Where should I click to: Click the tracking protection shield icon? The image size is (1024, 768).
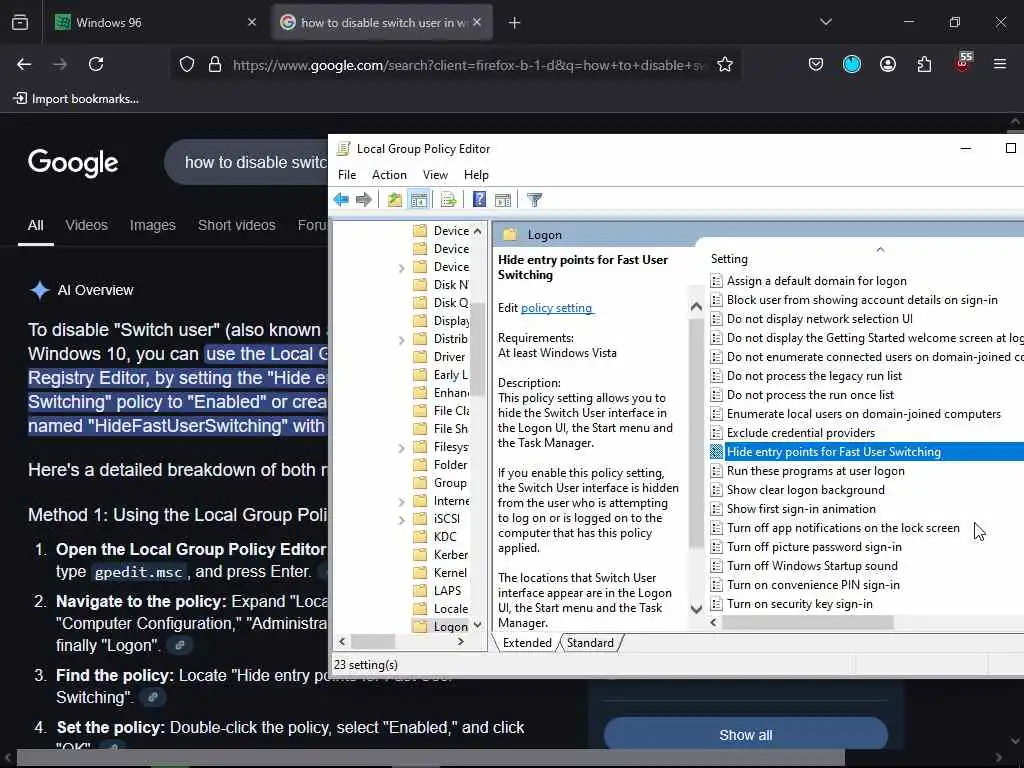(x=187, y=64)
